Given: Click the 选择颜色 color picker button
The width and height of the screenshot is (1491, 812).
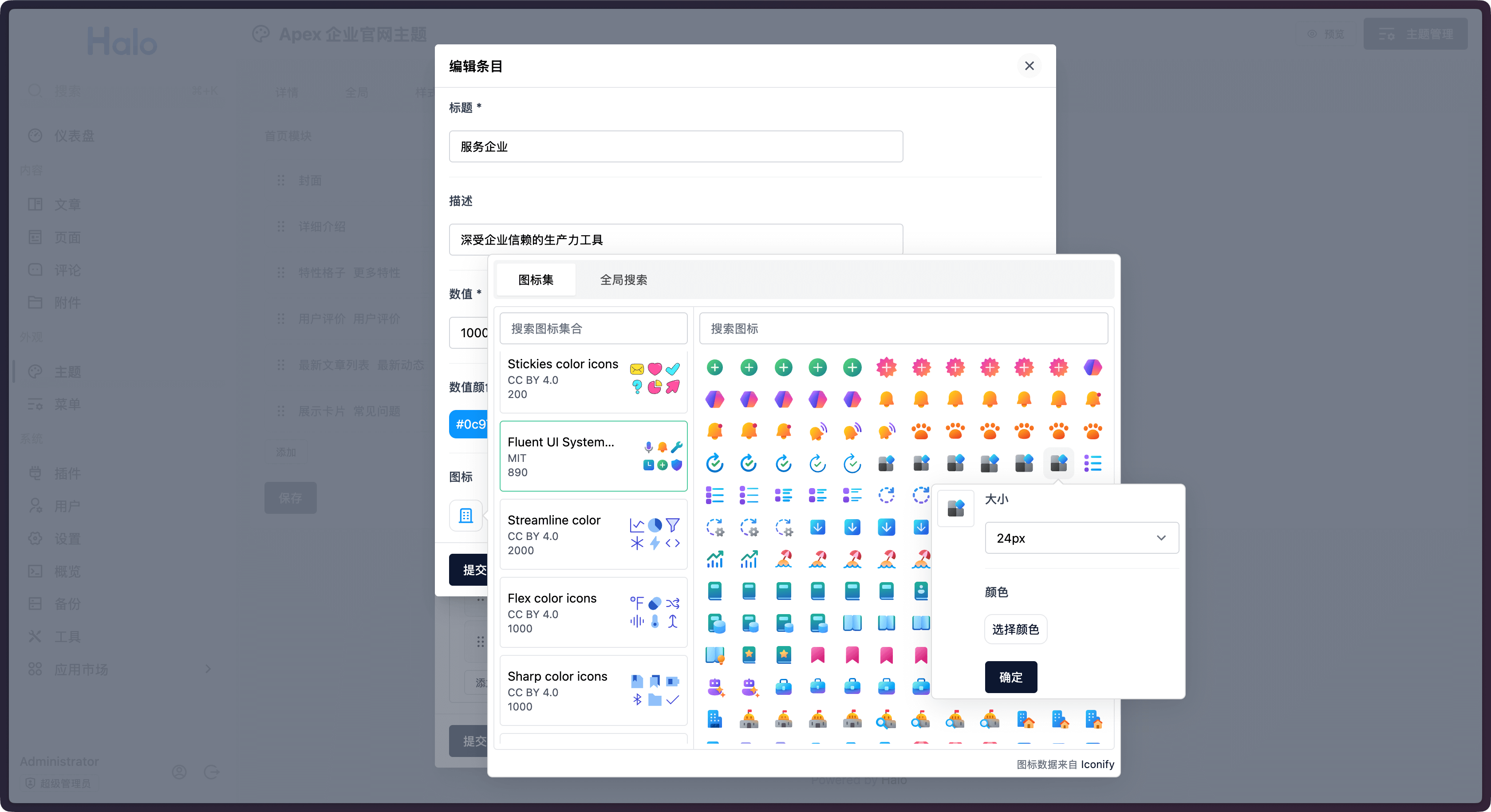Looking at the screenshot, I should (x=1015, y=629).
